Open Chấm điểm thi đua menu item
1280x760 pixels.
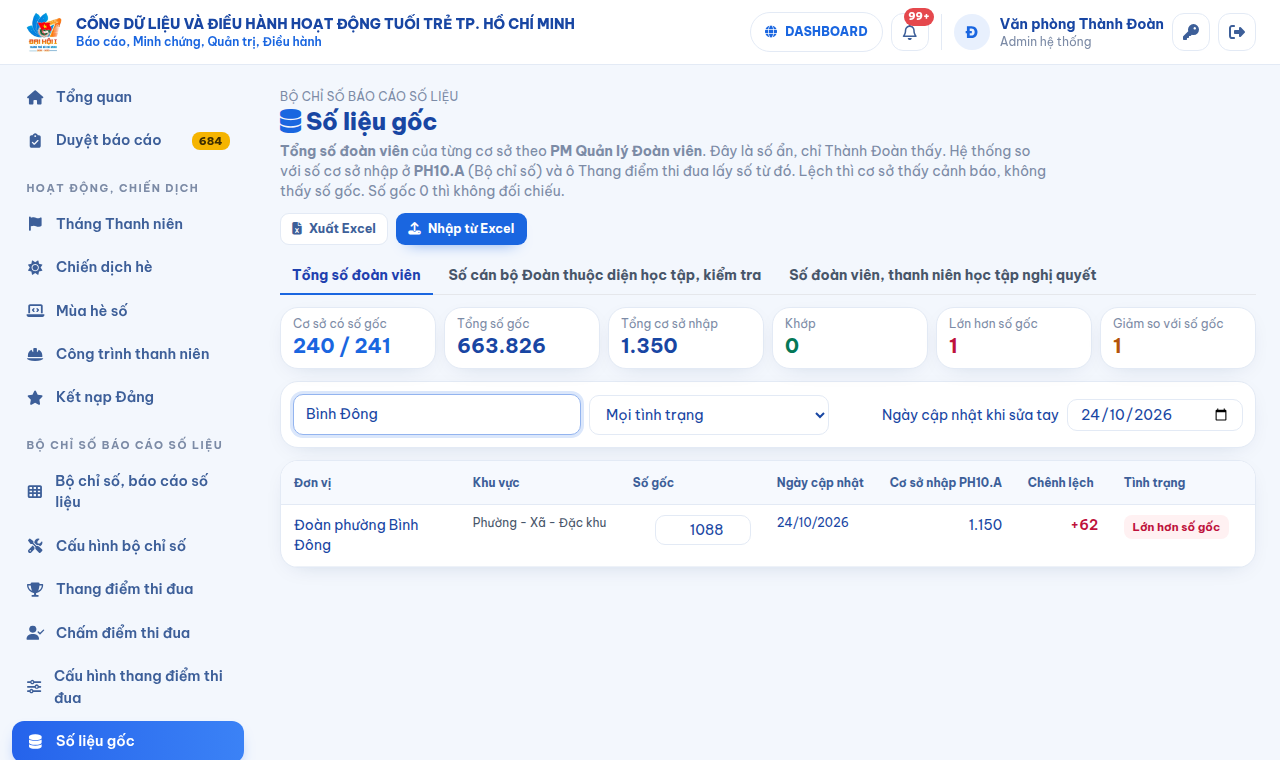pyautogui.click(x=128, y=633)
